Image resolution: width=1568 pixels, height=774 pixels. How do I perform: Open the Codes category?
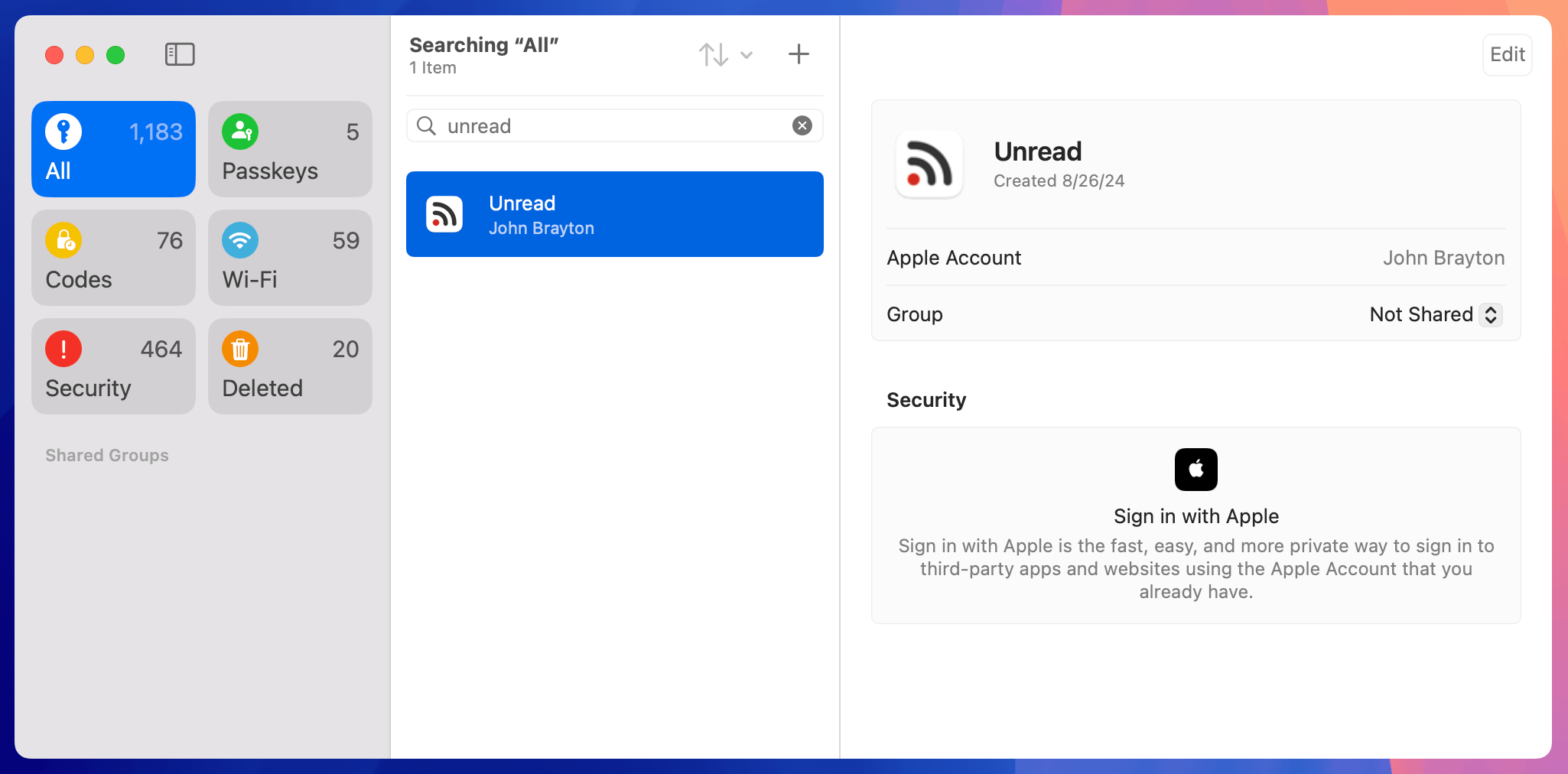pyautogui.click(x=113, y=258)
